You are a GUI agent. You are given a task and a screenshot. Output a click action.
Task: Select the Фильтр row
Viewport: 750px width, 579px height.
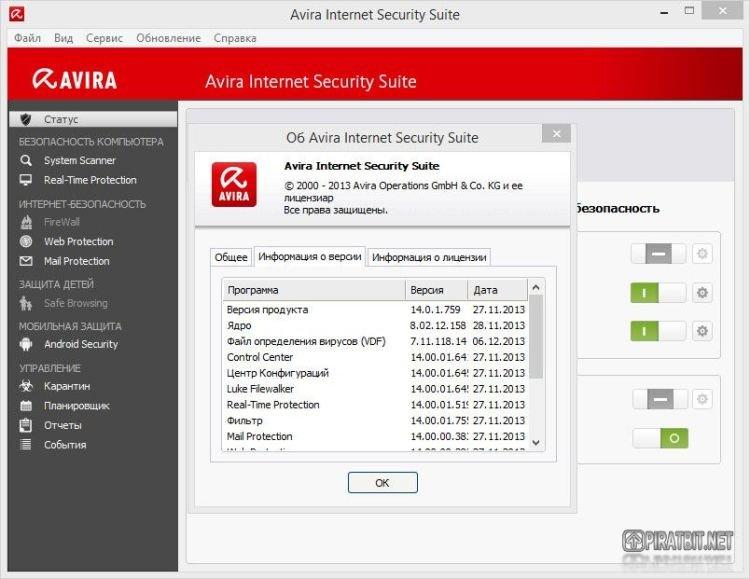click(375, 421)
